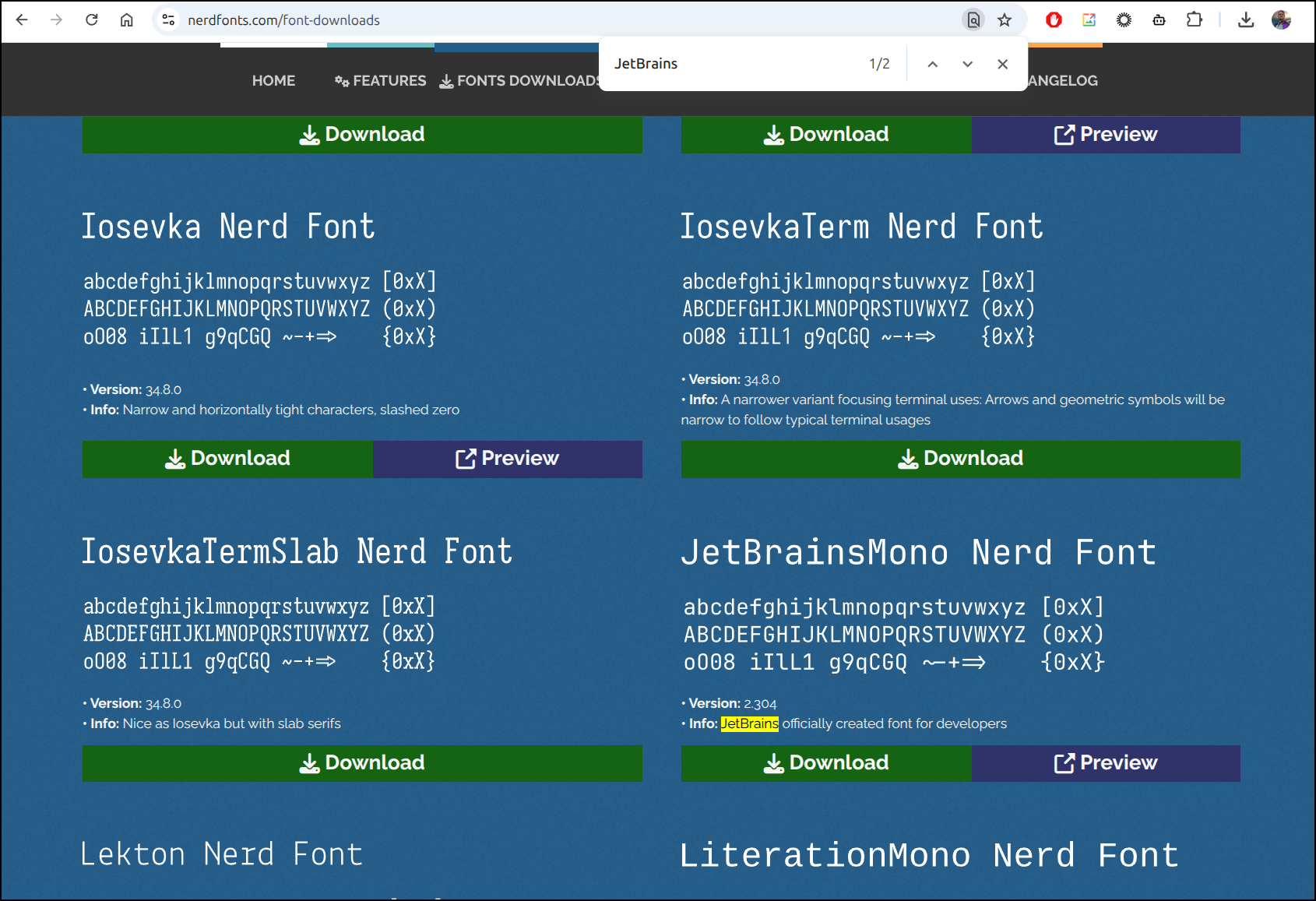The image size is (1316, 901).
Task: Open the user profile avatar
Action: coord(1282,20)
